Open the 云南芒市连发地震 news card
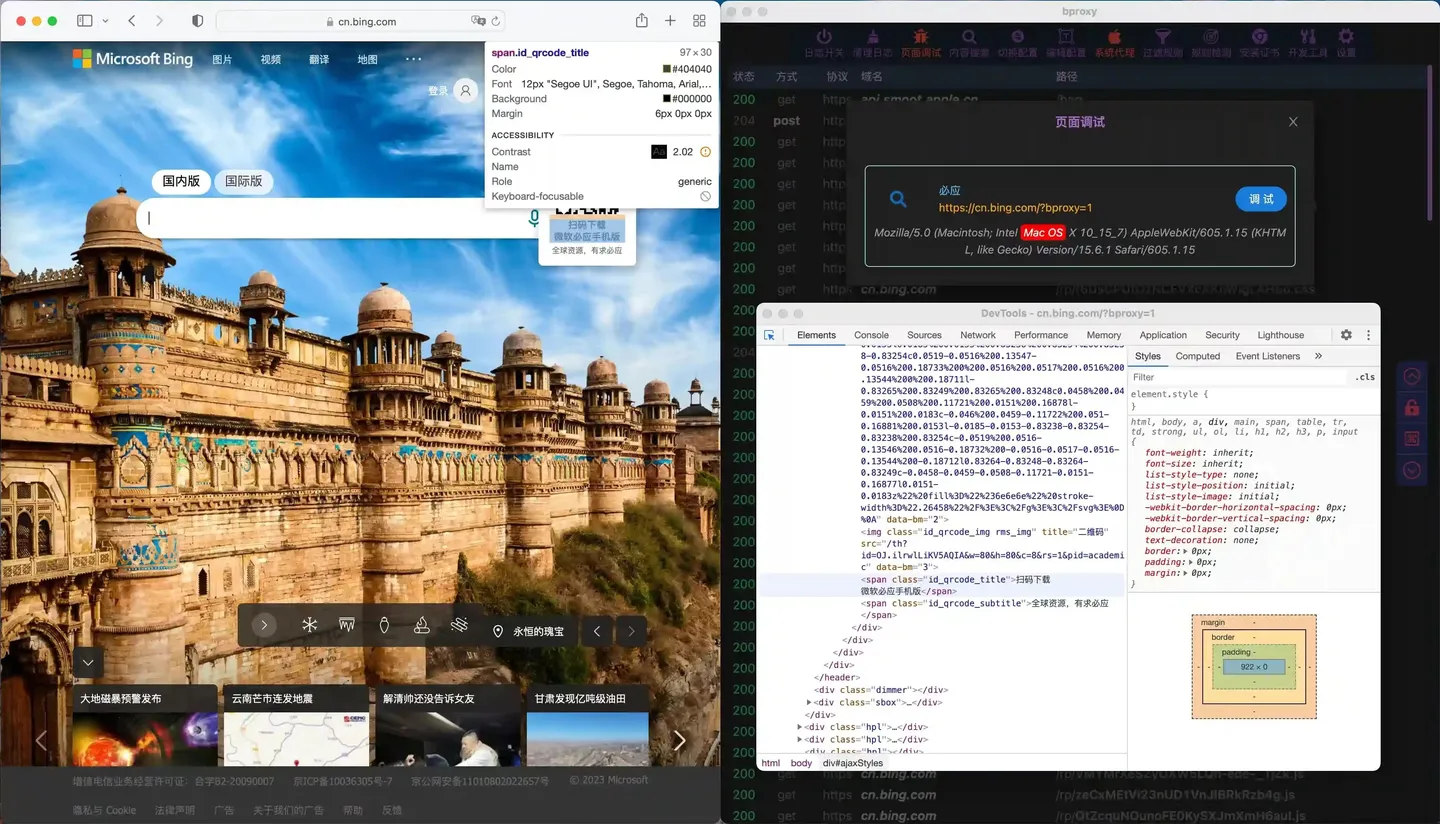 296,725
